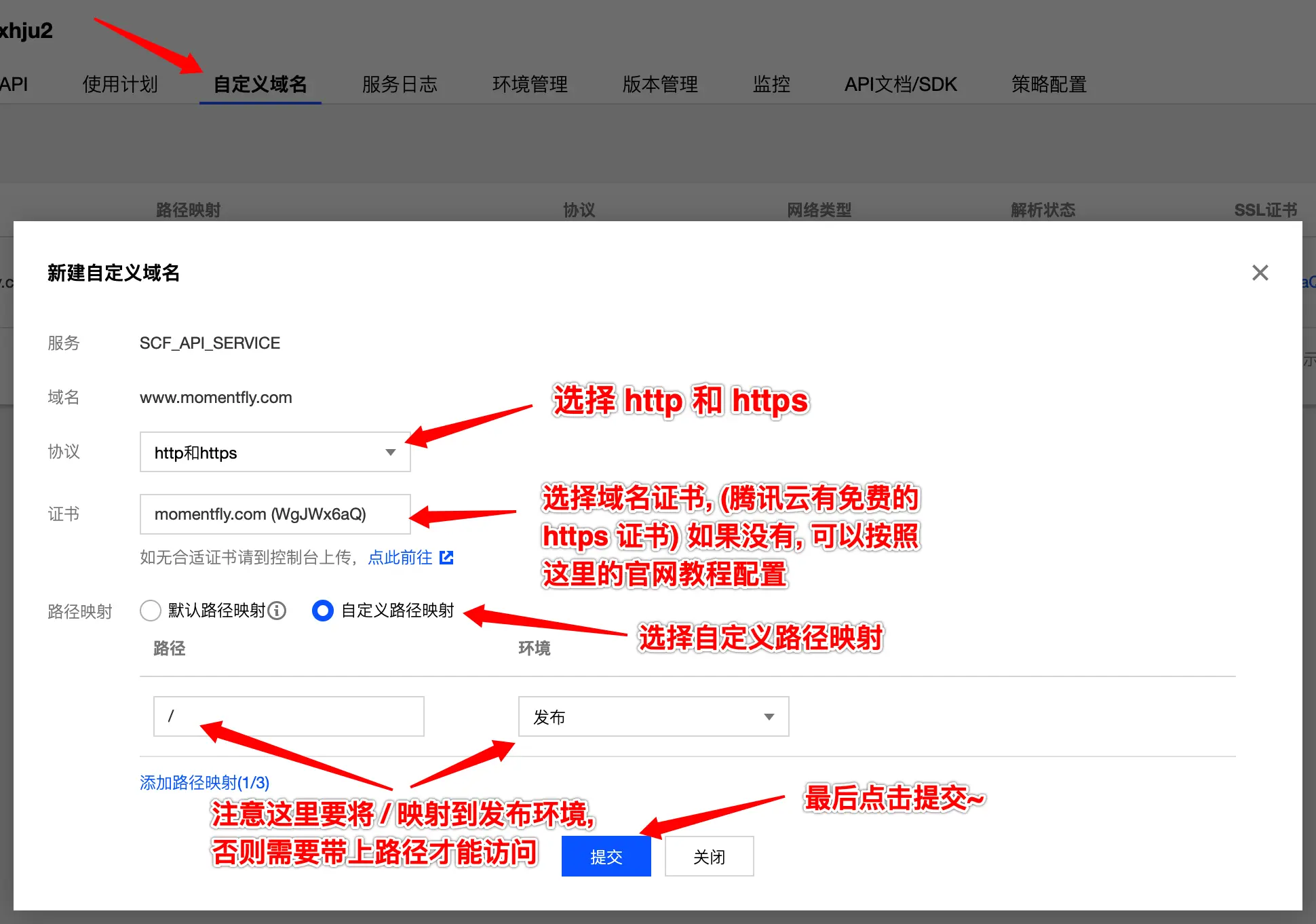Click the dropdown arrow on the 发布 environment selector
This screenshot has width=1316, height=924.
(x=769, y=716)
